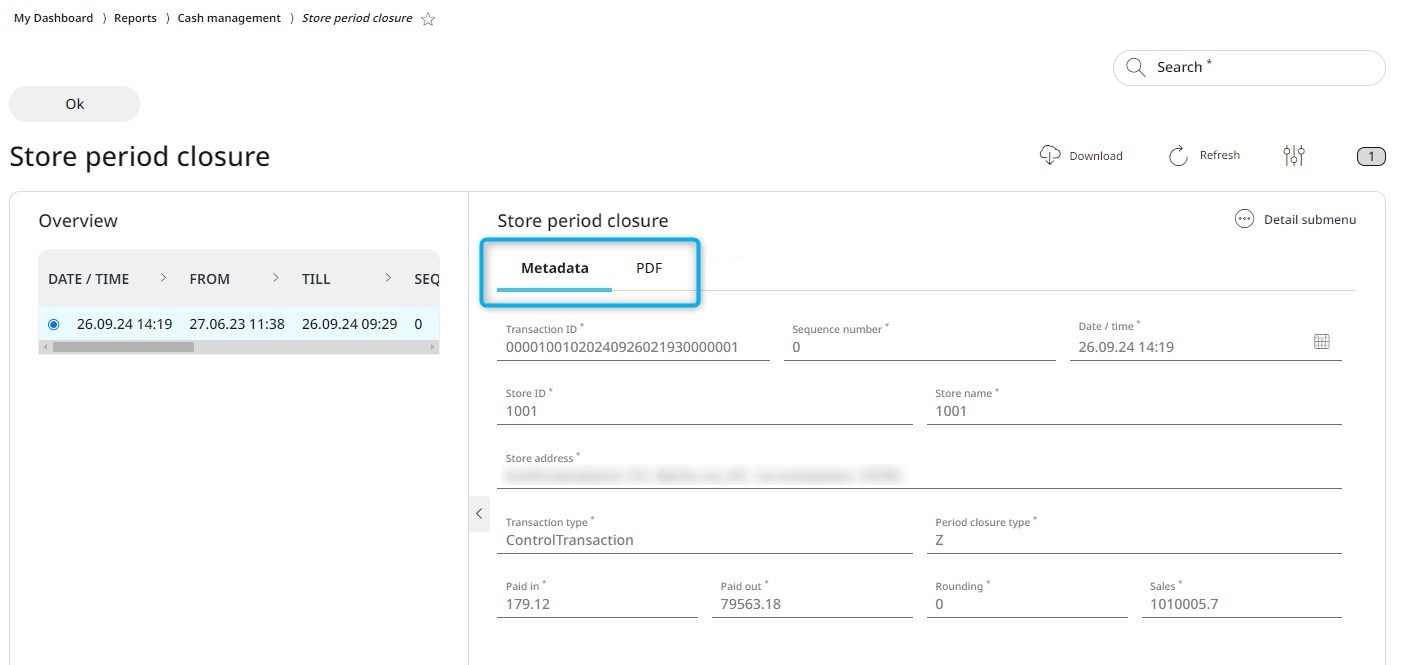Open the filter settings sliders icon
The image size is (1402, 665).
tap(1294, 155)
